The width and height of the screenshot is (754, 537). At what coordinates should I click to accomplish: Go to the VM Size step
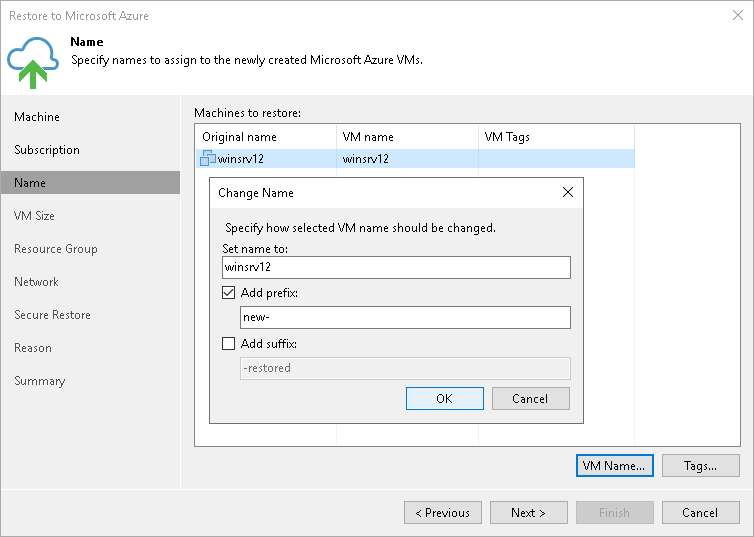tap(34, 216)
